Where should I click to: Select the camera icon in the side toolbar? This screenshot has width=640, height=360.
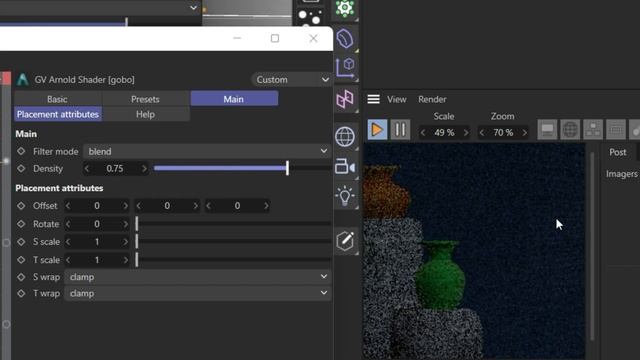345,167
